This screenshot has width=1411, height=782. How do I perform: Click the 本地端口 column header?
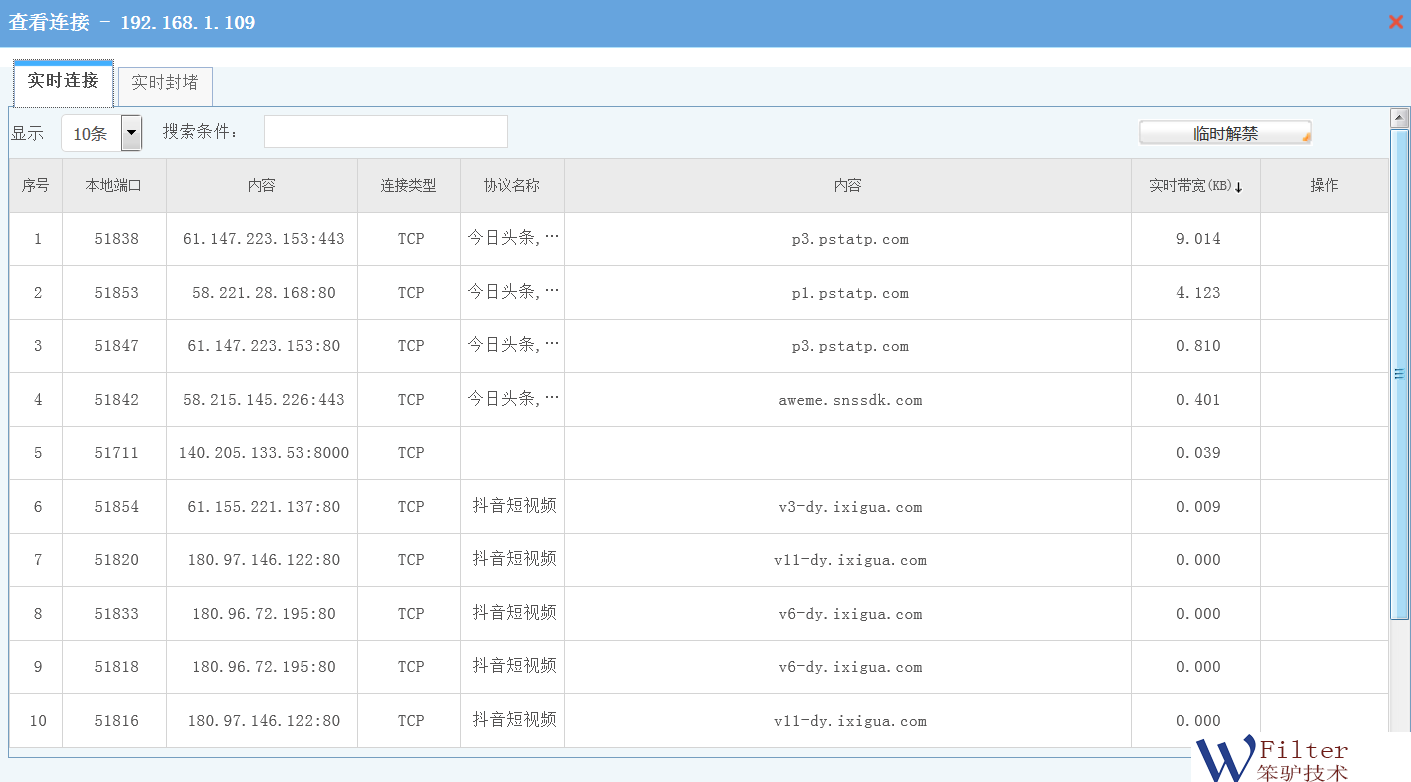coord(114,186)
